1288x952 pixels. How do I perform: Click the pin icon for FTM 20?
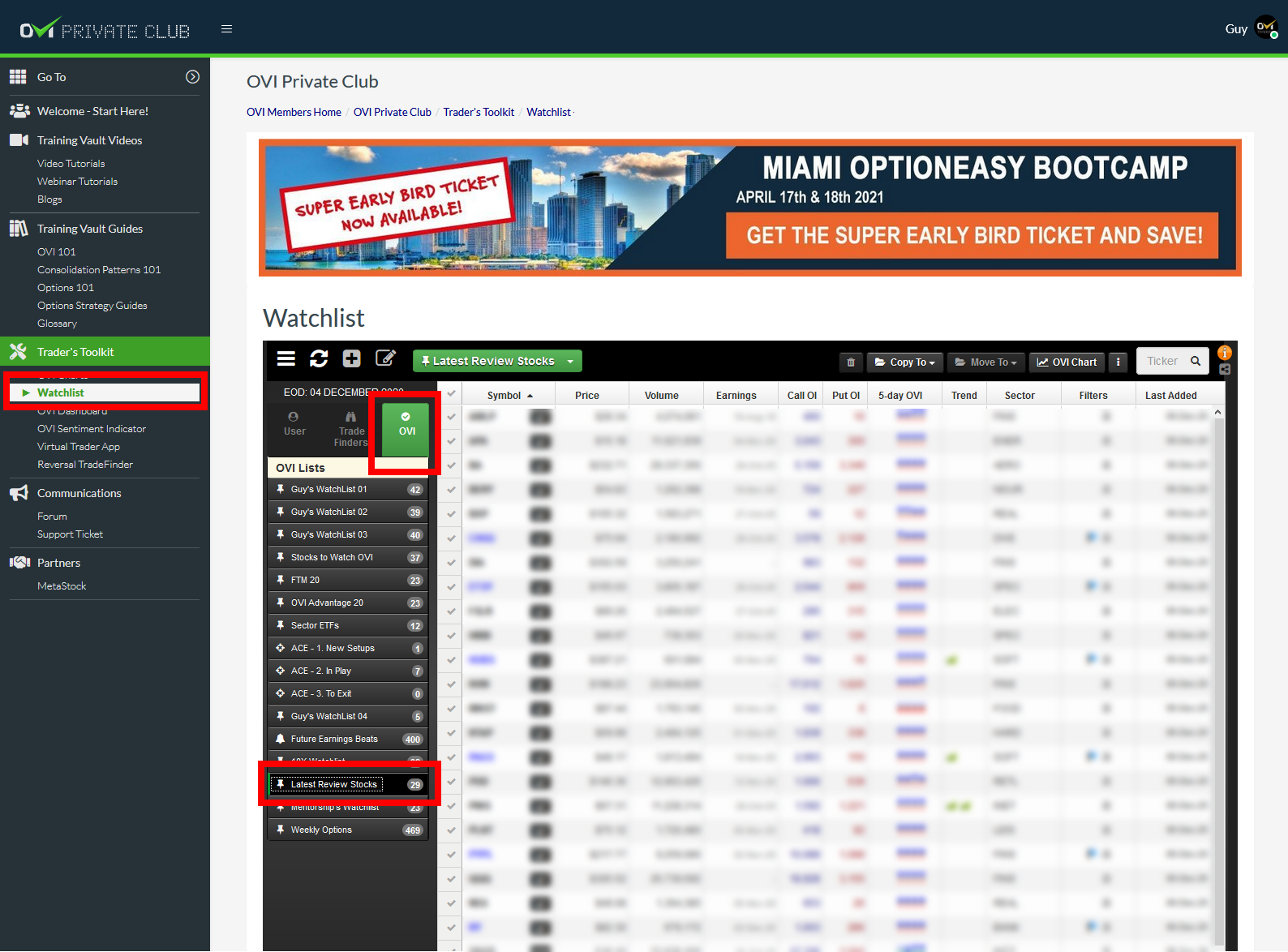(281, 580)
